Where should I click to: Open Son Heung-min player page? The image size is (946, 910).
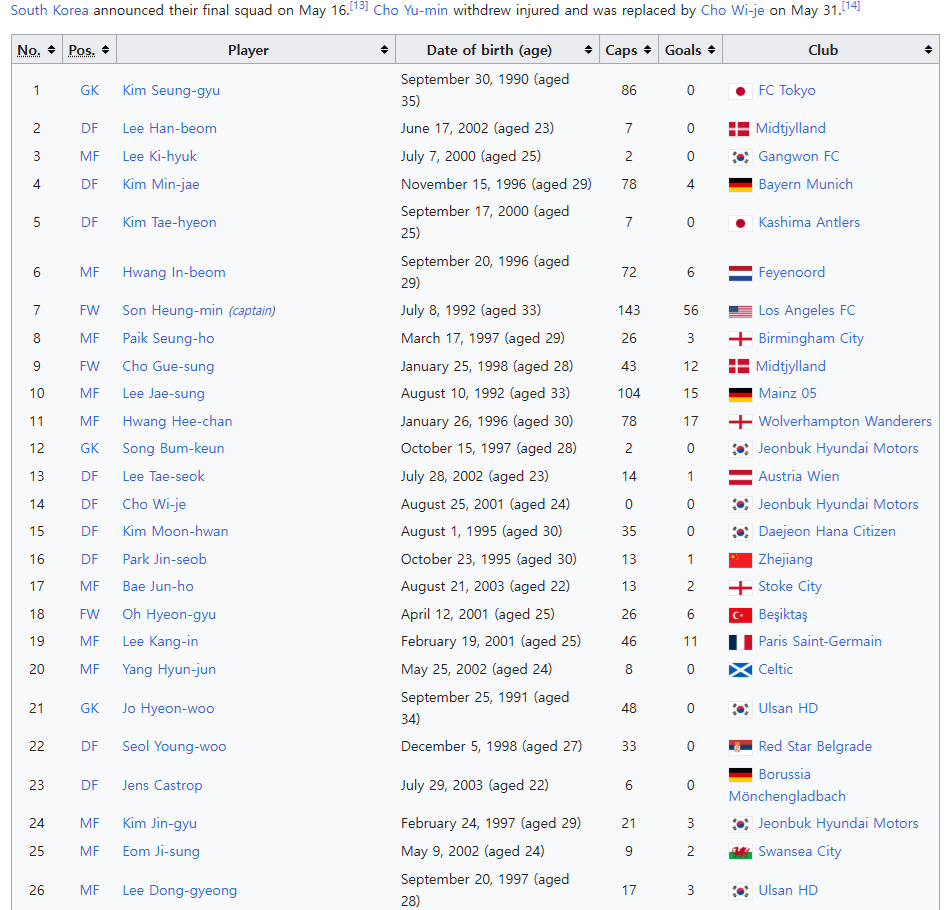173,310
